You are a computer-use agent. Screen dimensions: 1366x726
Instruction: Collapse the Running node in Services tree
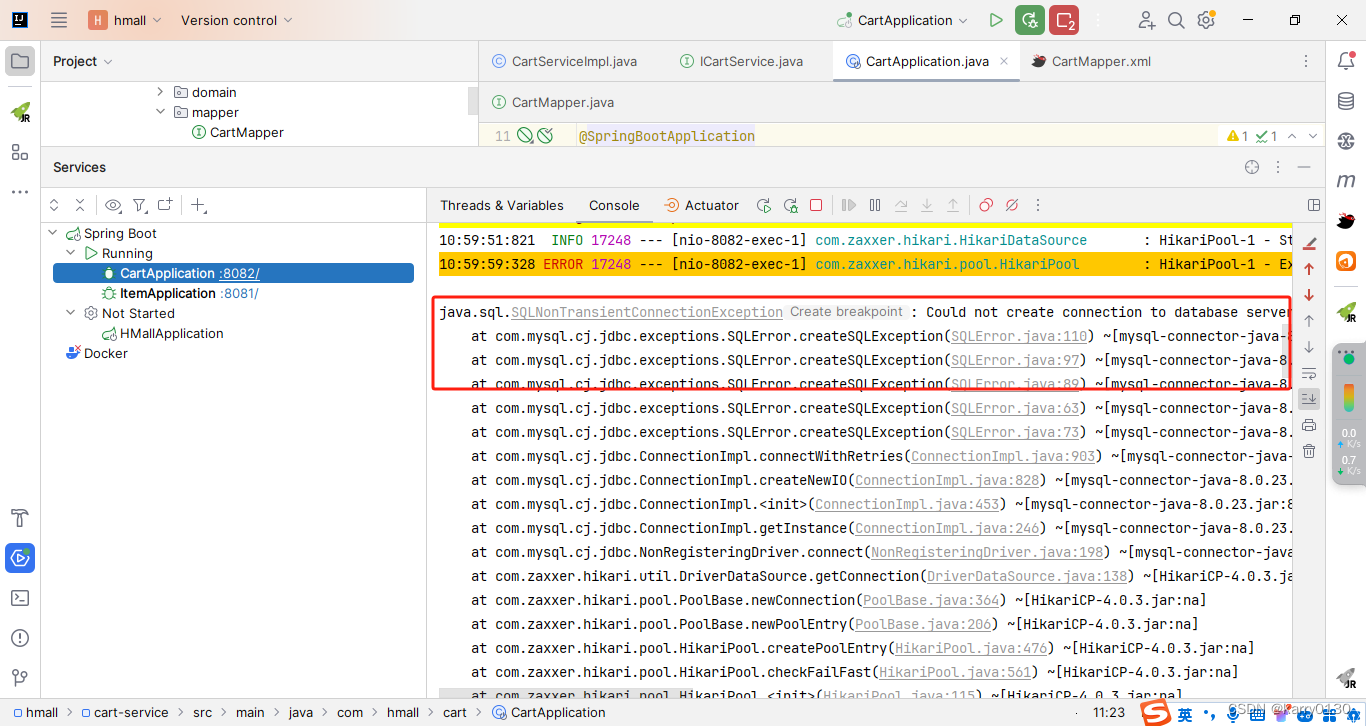[x=69, y=253]
